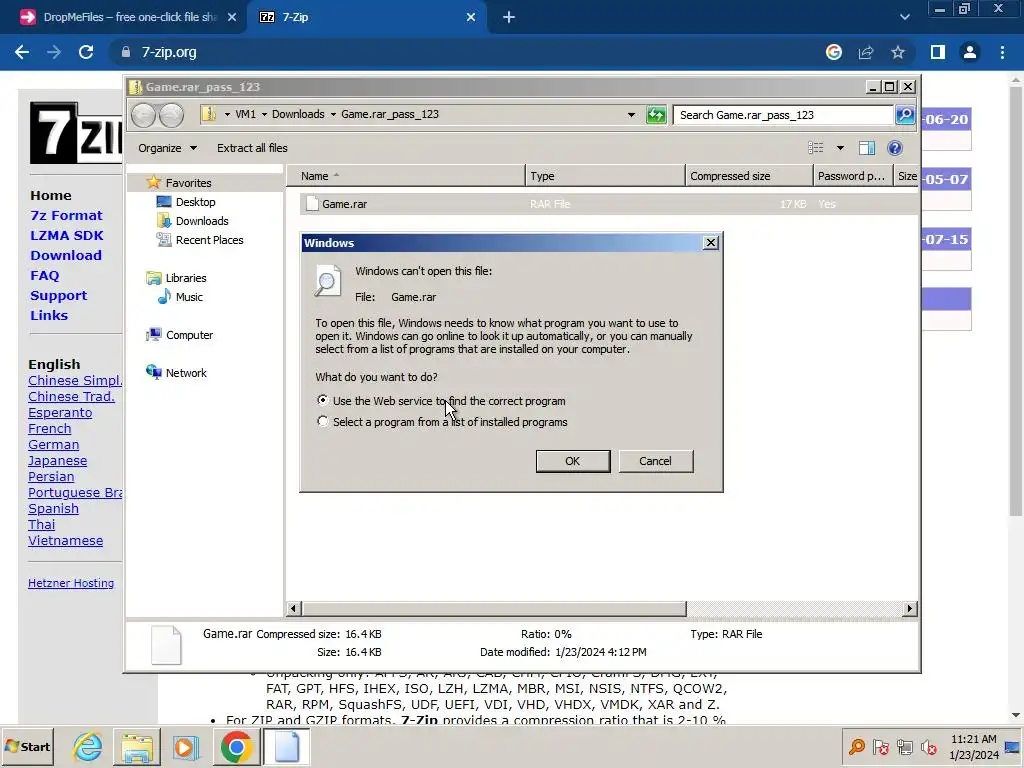This screenshot has width=1024, height=768.
Task: Switch to the DropMeFiles browser tab
Action: 129,17
